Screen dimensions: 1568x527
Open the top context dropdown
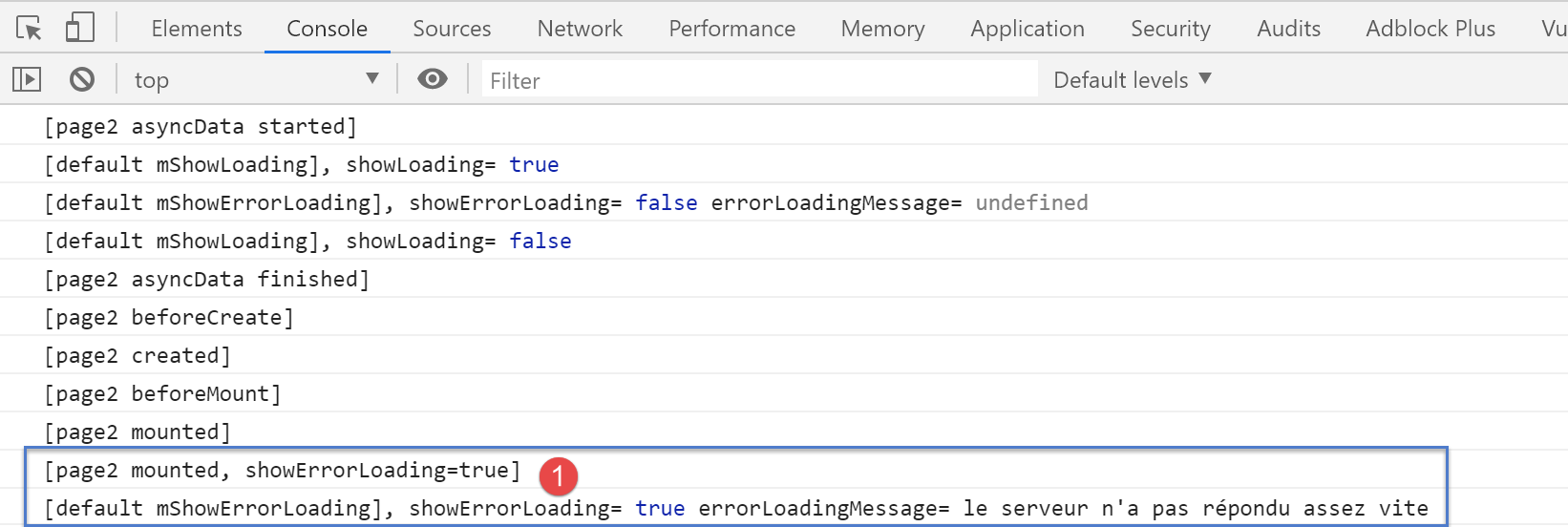pyautogui.click(x=255, y=80)
